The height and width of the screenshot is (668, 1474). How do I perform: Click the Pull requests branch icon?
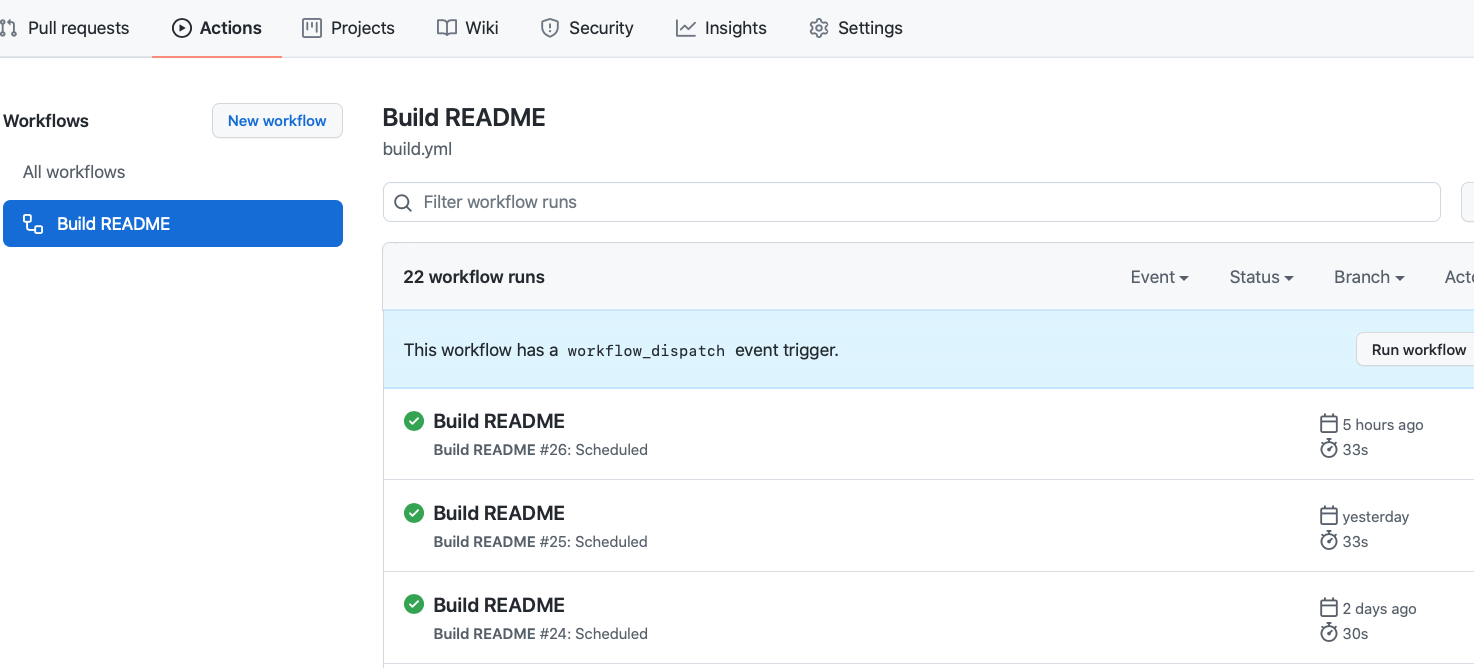[x=9, y=28]
